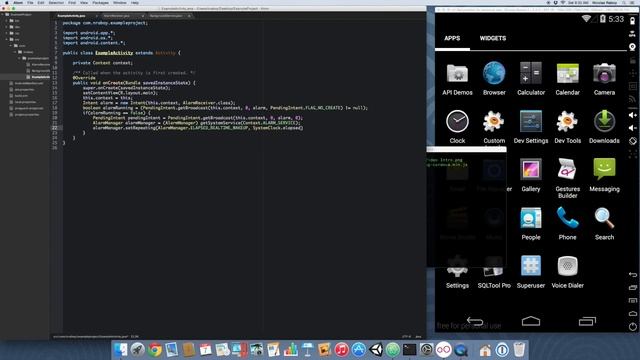Open the Genymotion camera widget
This screenshot has width=640, height=360.
click(632, 47)
